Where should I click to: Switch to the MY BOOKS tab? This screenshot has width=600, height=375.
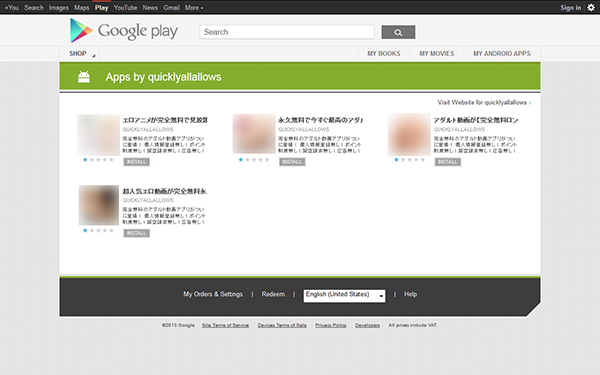pos(384,54)
